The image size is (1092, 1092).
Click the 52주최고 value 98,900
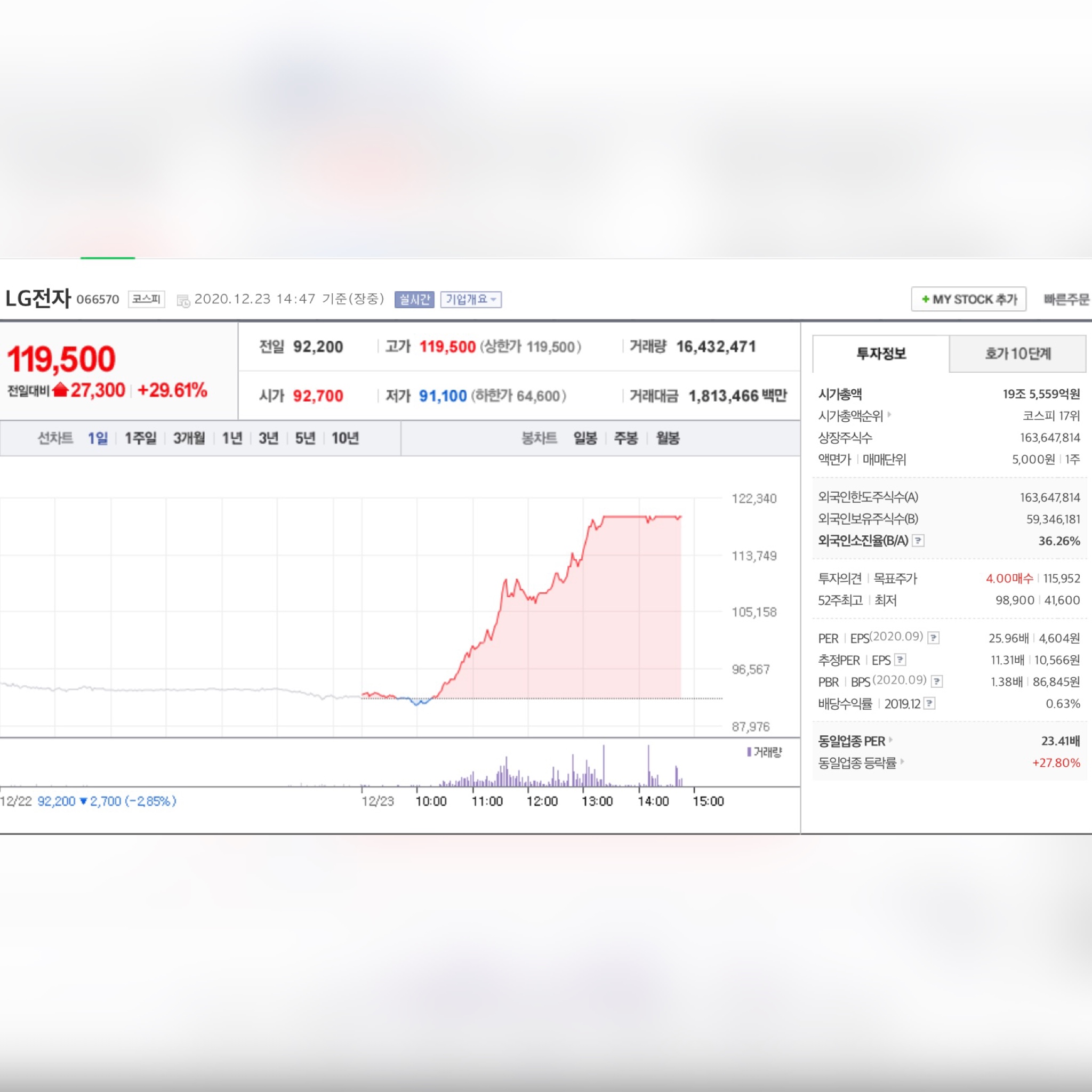[x=1015, y=600]
